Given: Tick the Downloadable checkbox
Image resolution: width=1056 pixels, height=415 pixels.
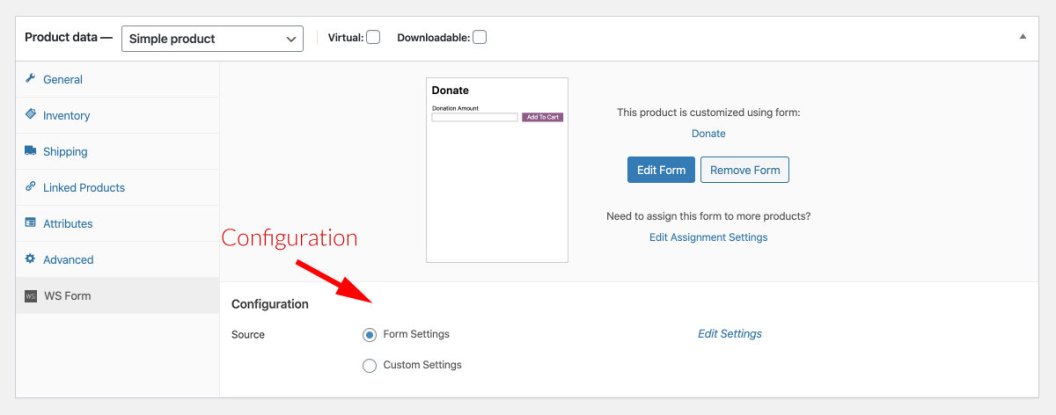Looking at the screenshot, I should pos(480,38).
